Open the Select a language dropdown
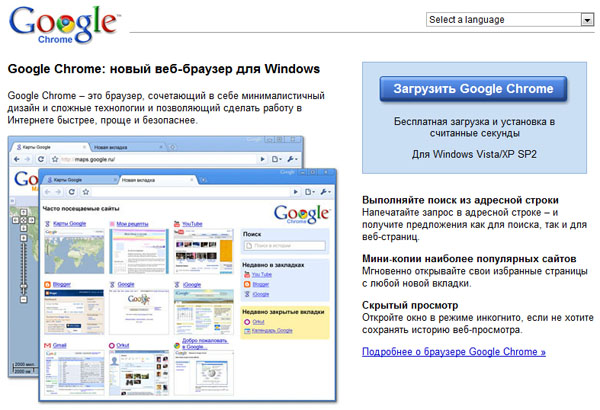600x410 pixels. pos(510,20)
